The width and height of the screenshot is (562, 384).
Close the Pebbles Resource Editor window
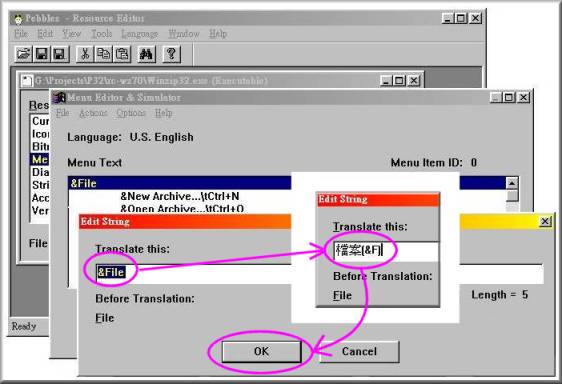point(475,18)
